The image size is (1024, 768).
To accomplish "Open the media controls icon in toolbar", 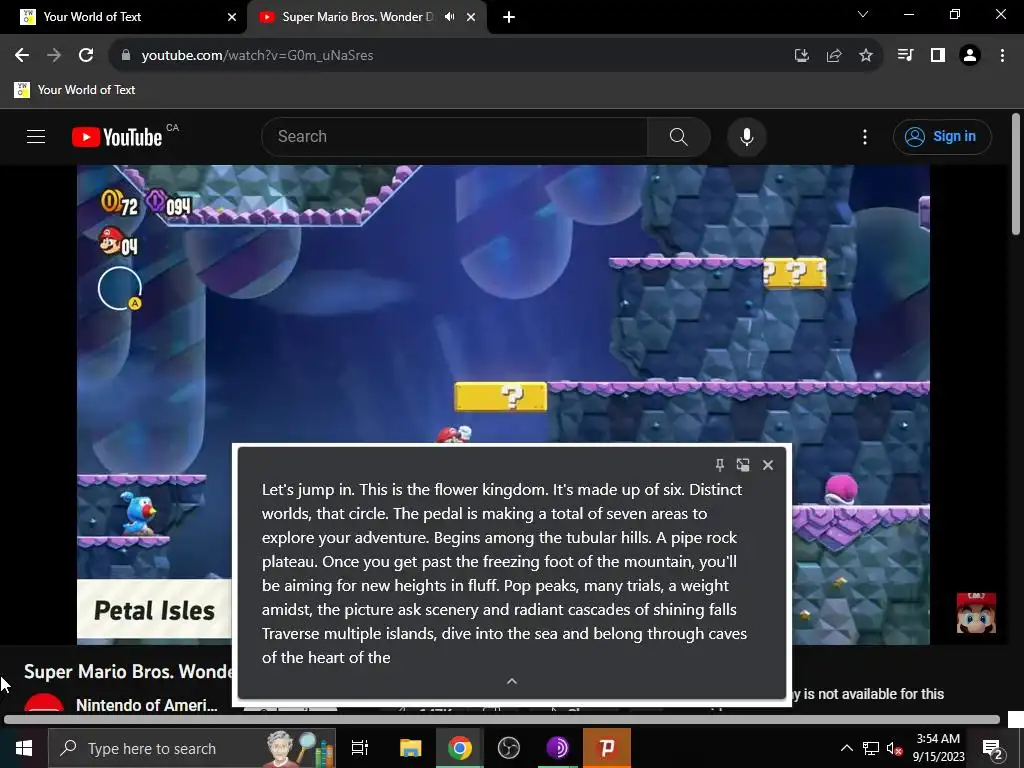I will pyautogui.click(x=905, y=56).
